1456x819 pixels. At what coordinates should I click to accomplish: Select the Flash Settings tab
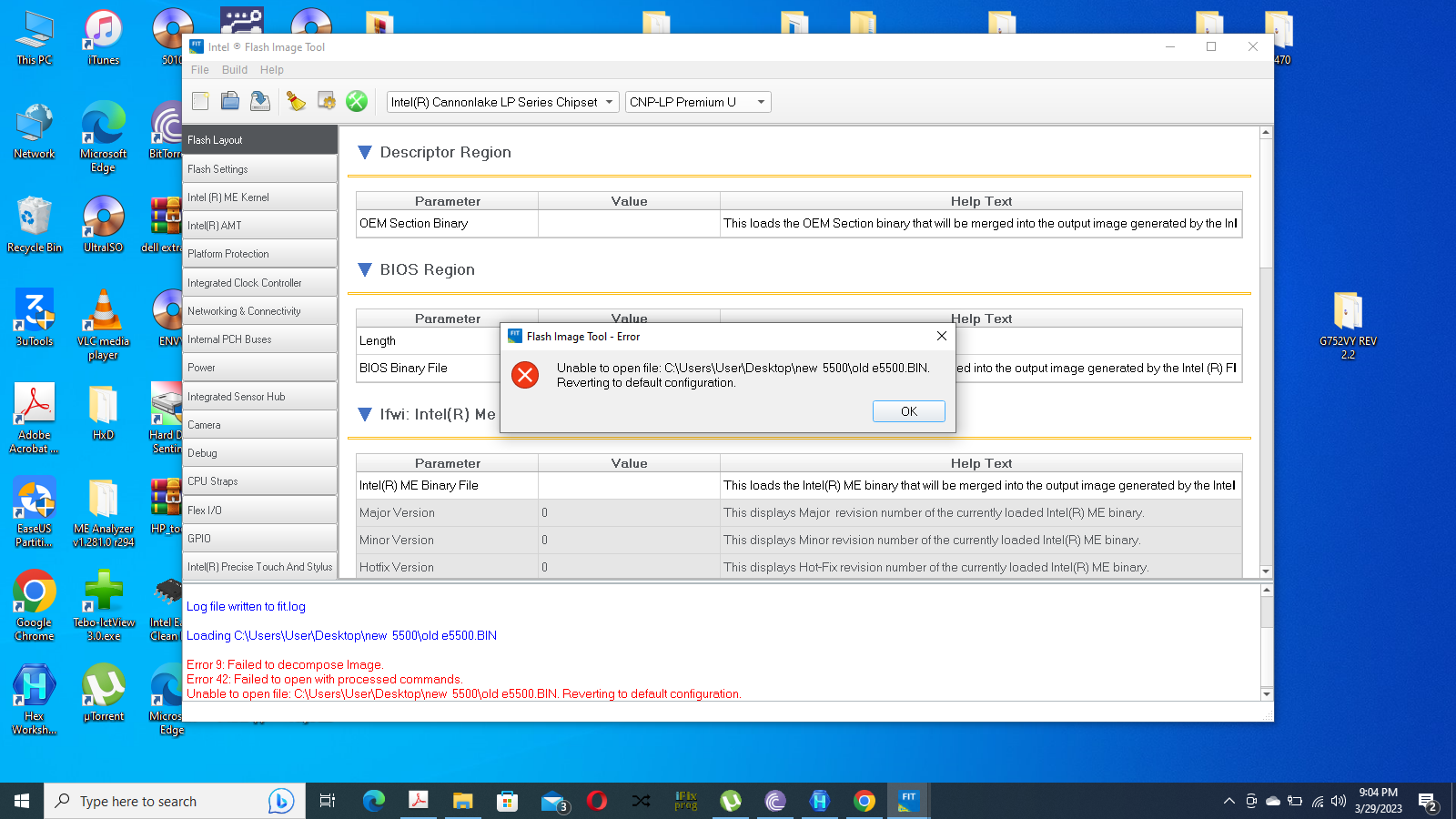pyautogui.click(x=259, y=169)
